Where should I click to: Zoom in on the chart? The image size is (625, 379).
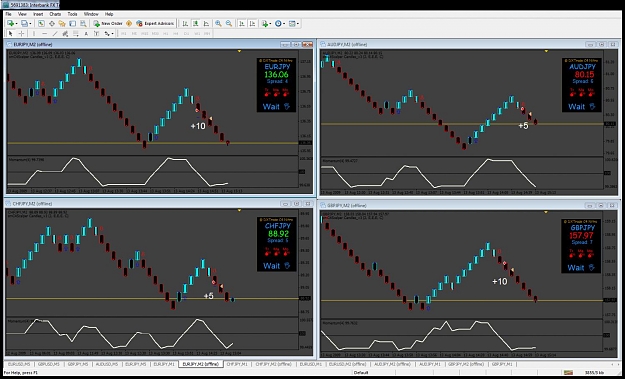[218, 24]
